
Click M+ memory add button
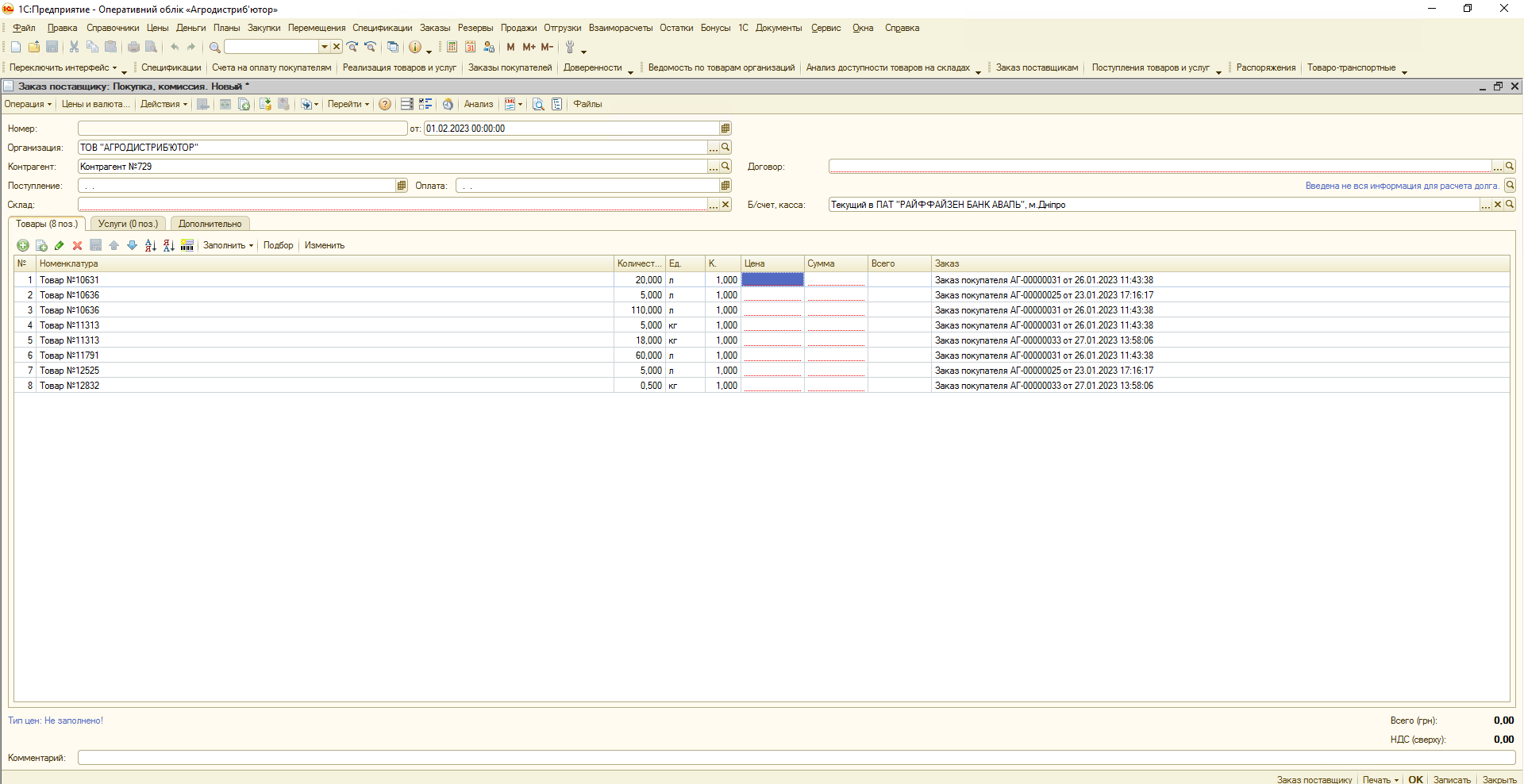(x=529, y=48)
